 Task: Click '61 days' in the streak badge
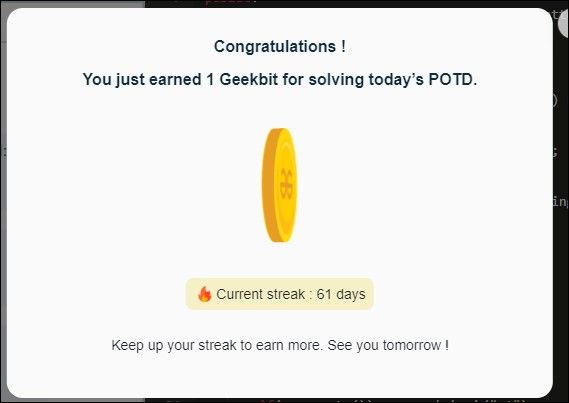[x=341, y=294]
